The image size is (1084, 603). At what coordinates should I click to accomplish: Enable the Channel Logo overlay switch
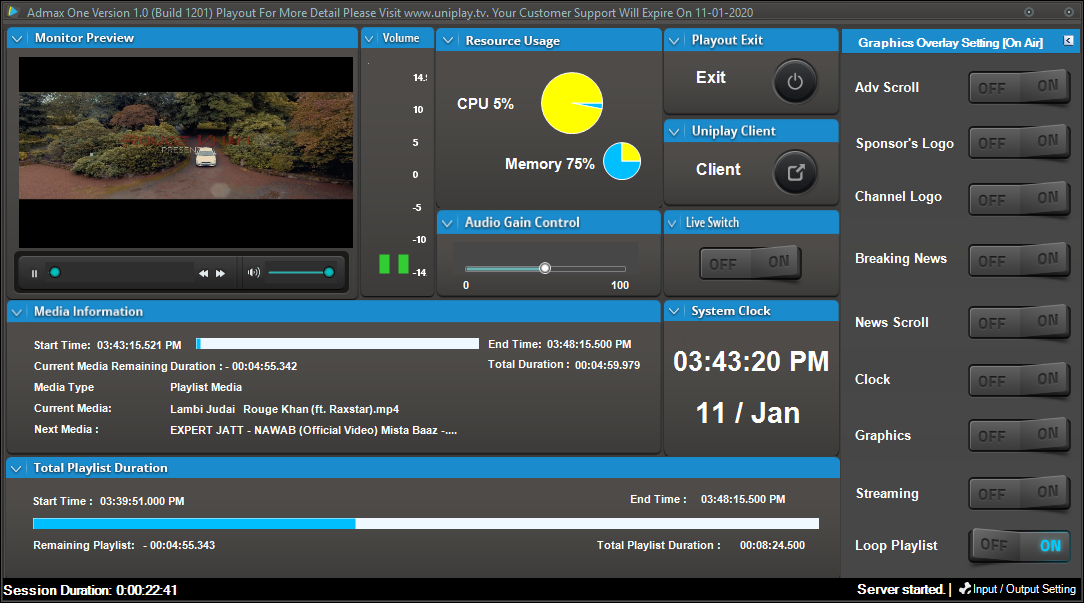pos(1046,198)
